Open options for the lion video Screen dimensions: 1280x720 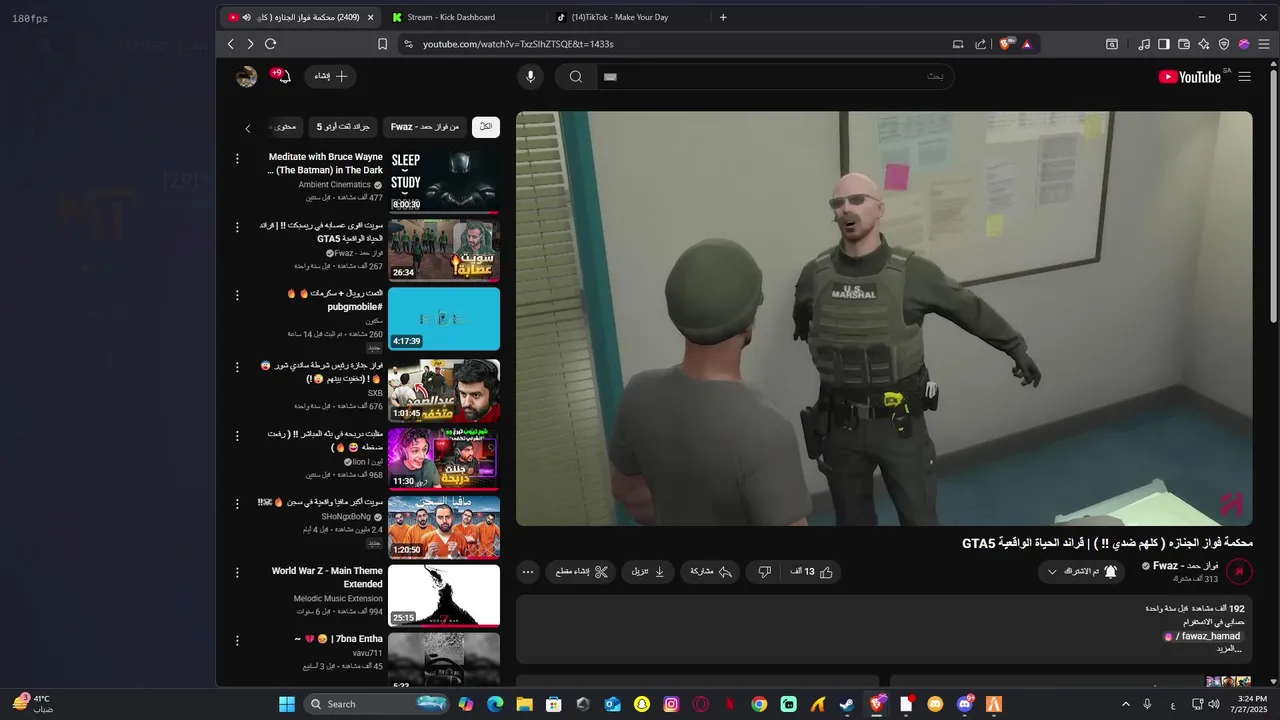(x=237, y=435)
